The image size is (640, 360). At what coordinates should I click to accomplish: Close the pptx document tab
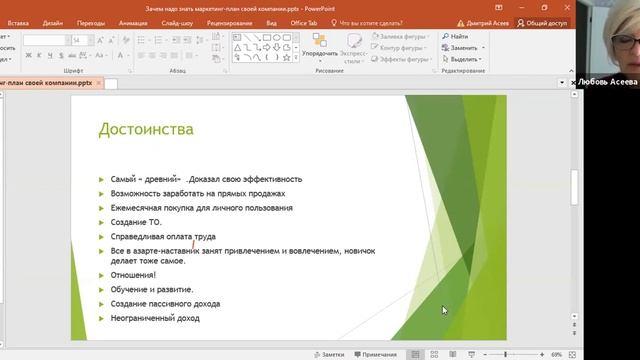click(x=98, y=83)
